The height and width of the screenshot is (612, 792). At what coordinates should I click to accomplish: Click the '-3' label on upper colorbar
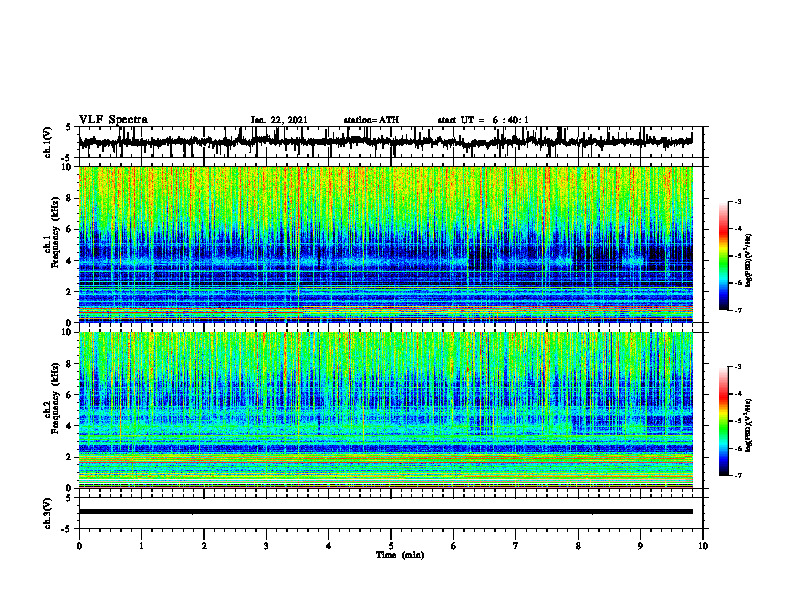tap(737, 201)
